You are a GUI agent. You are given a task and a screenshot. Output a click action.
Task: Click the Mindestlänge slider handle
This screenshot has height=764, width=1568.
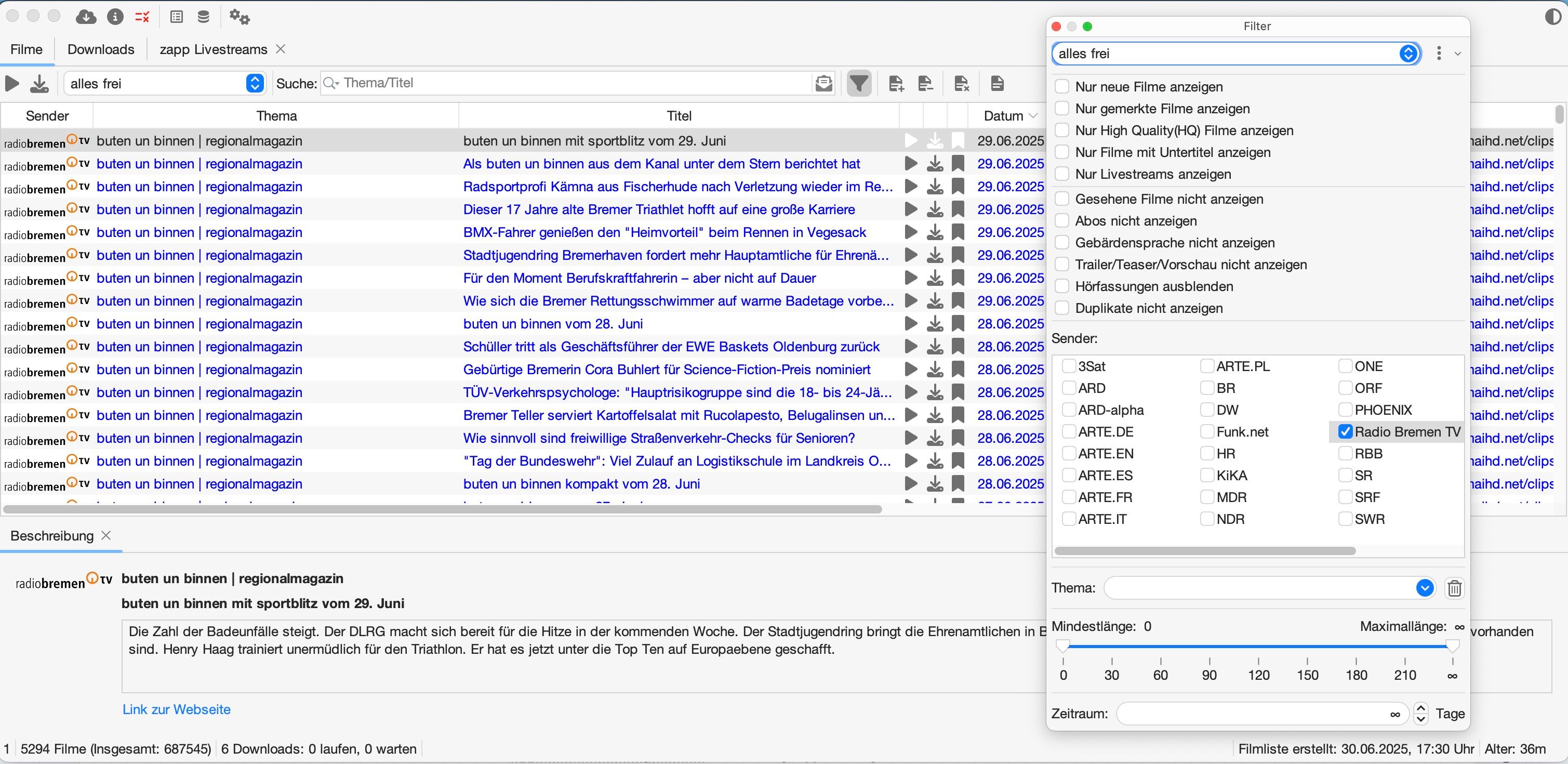(1063, 646)
